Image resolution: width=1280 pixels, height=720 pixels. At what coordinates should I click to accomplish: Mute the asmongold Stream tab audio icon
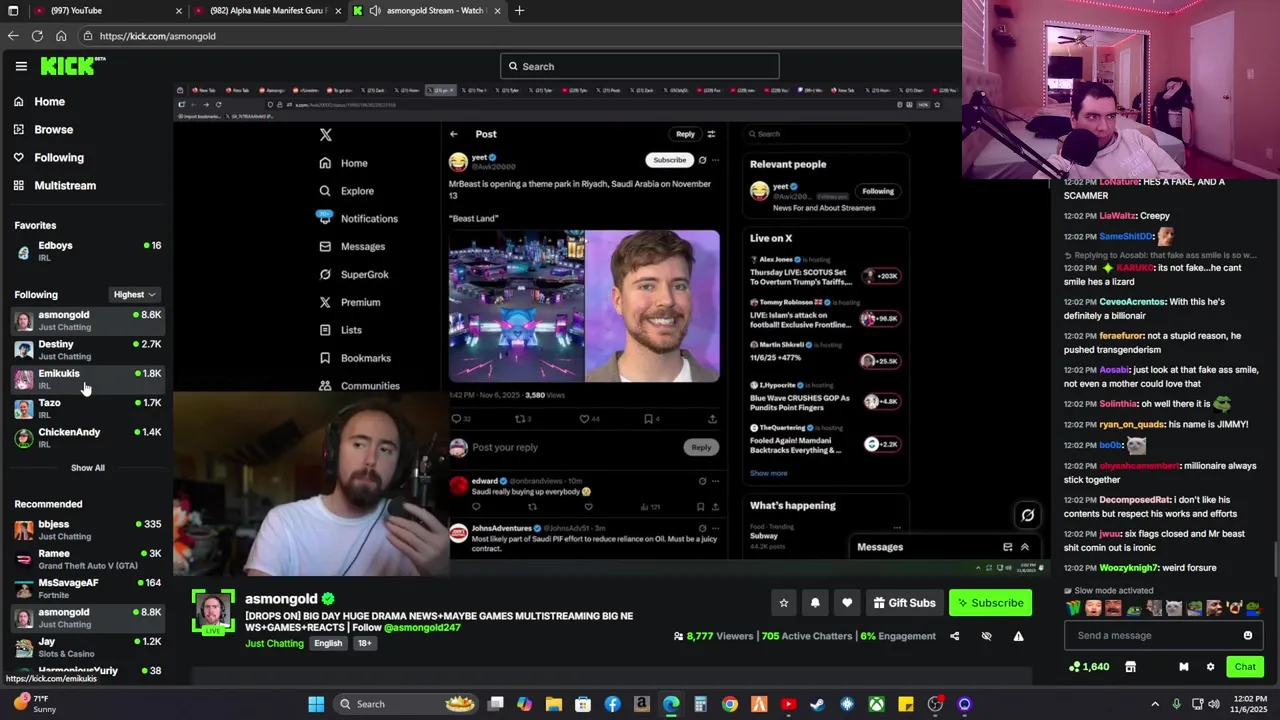click(375, 11)
